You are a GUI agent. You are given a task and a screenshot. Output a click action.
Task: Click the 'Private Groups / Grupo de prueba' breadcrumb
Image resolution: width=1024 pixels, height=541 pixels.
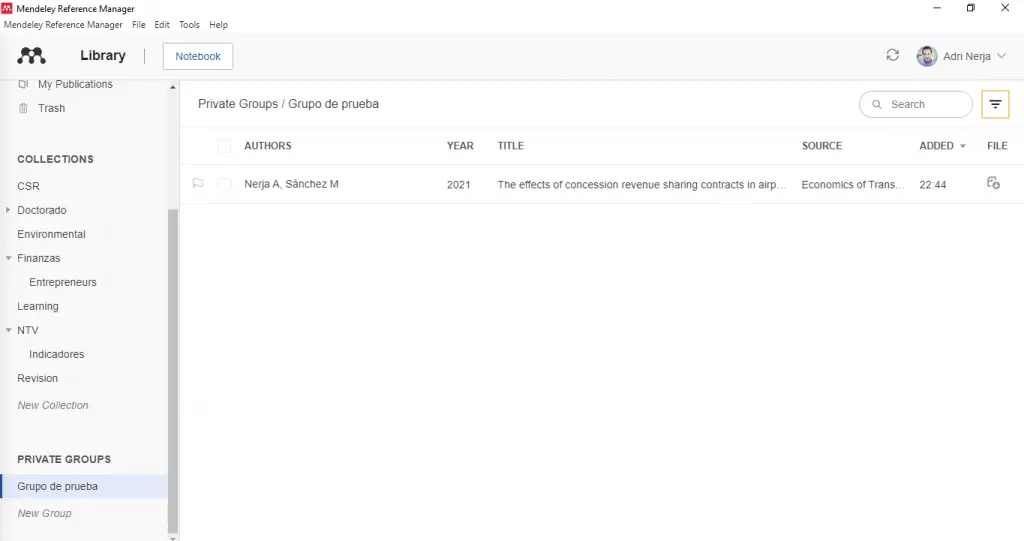point(288,104)
